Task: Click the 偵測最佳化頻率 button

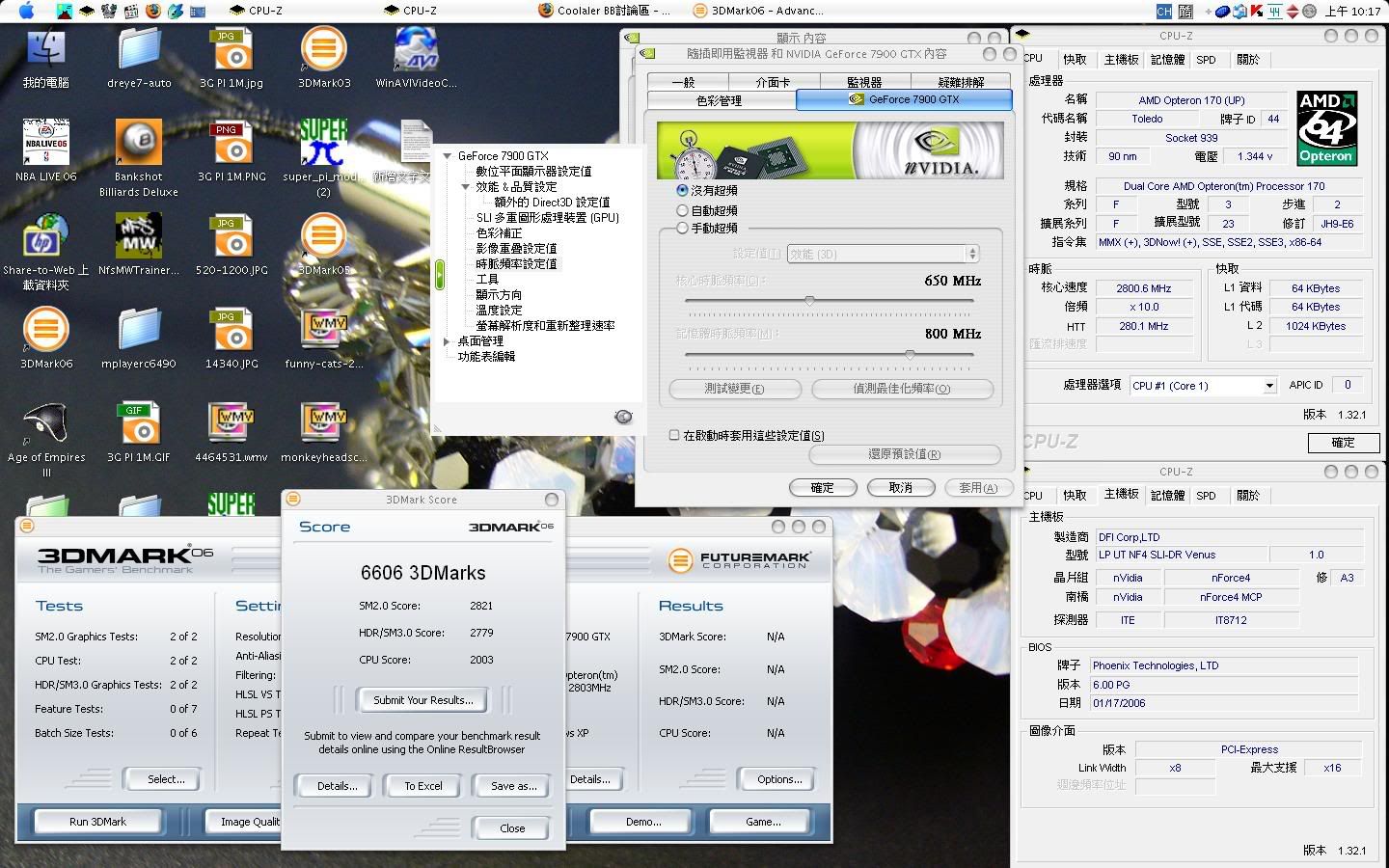Action: (x=902, y=389)
